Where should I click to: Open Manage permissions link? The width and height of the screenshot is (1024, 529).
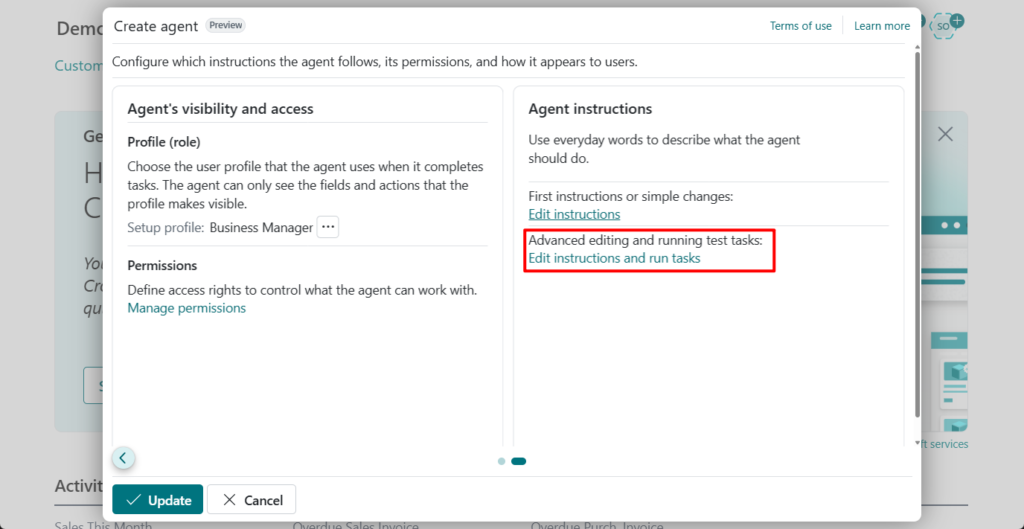tap(186, 308)
